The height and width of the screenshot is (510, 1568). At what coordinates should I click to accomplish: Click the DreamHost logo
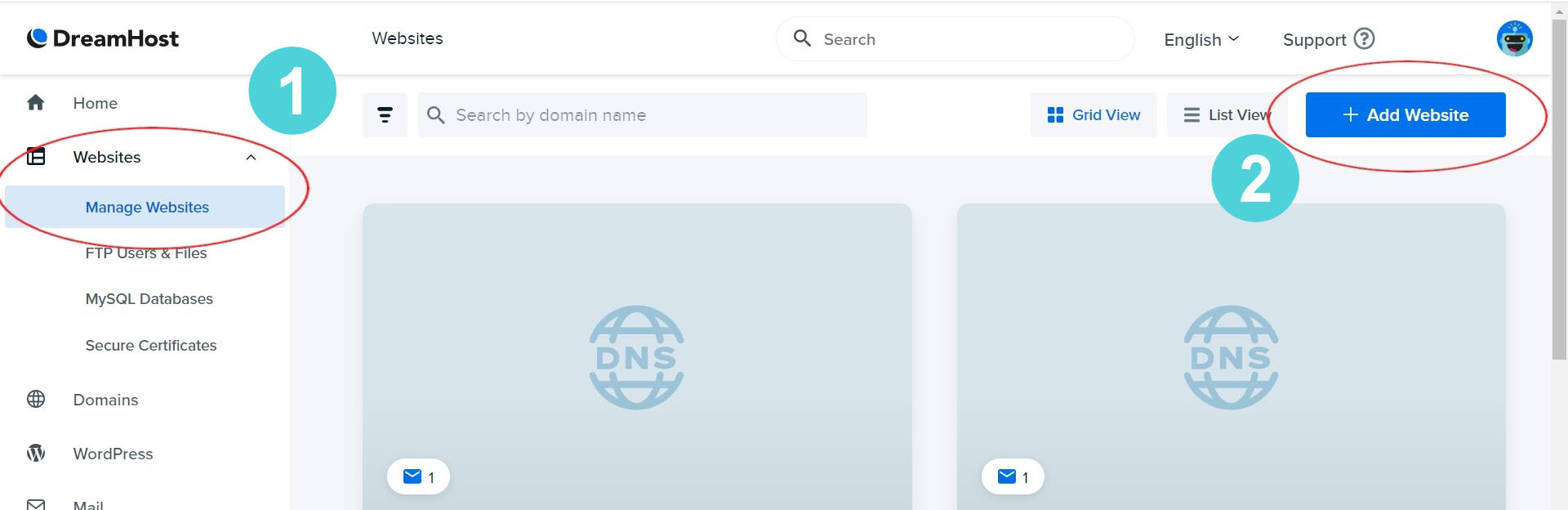[x=102, y=38]
